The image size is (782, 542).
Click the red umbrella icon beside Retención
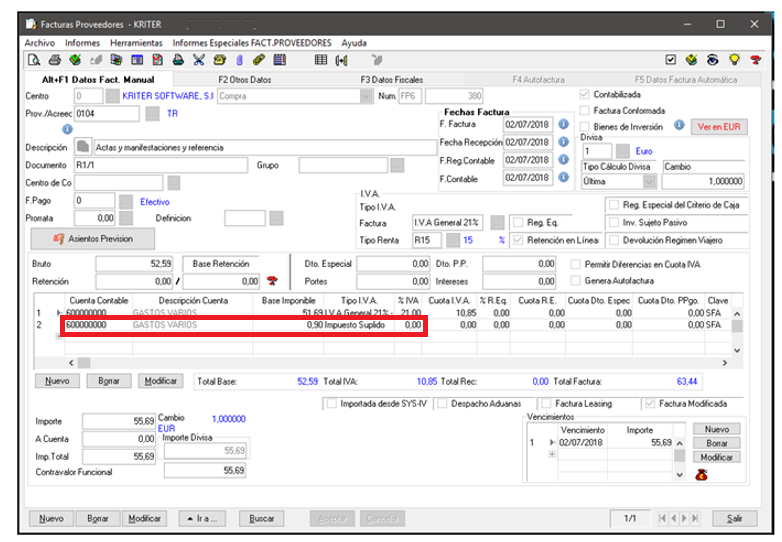(270, 282)
